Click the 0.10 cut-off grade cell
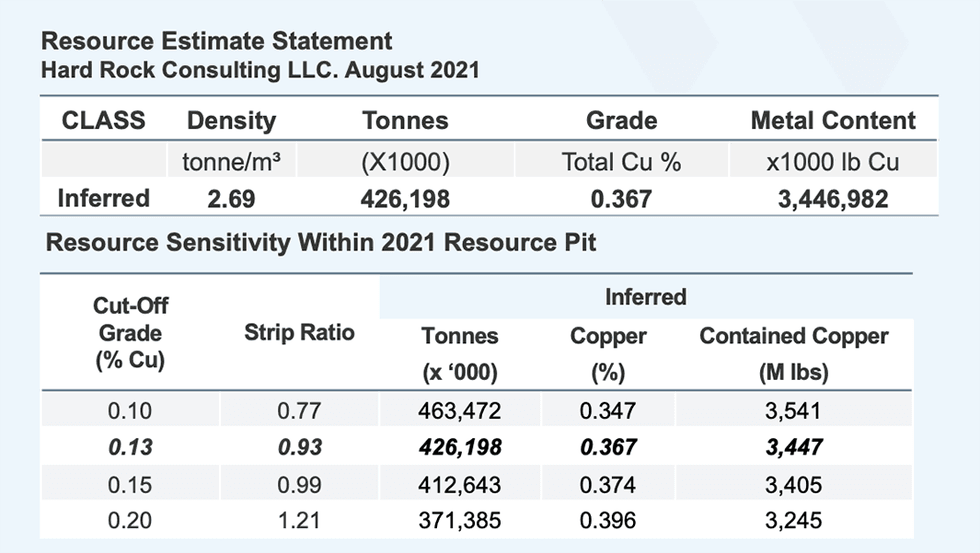Image resolution: width=980 pixels, height=553 pixels. [130, 410]
